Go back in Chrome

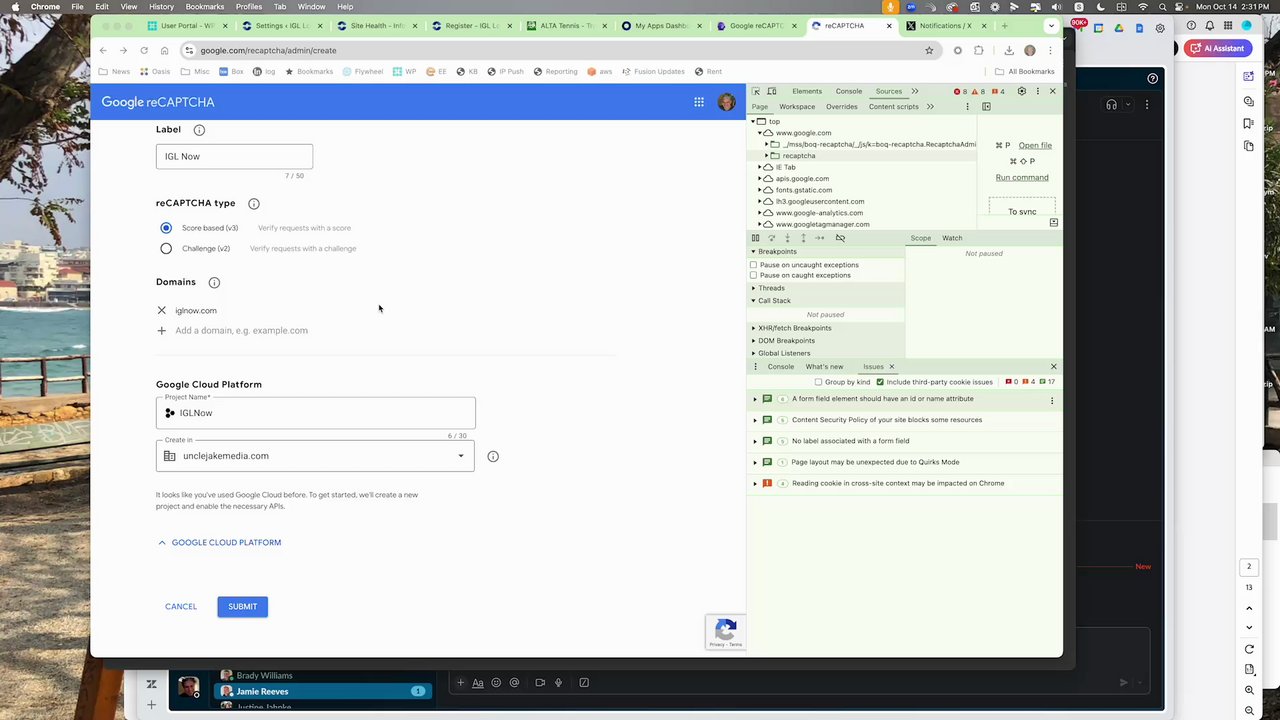[102, 50]
